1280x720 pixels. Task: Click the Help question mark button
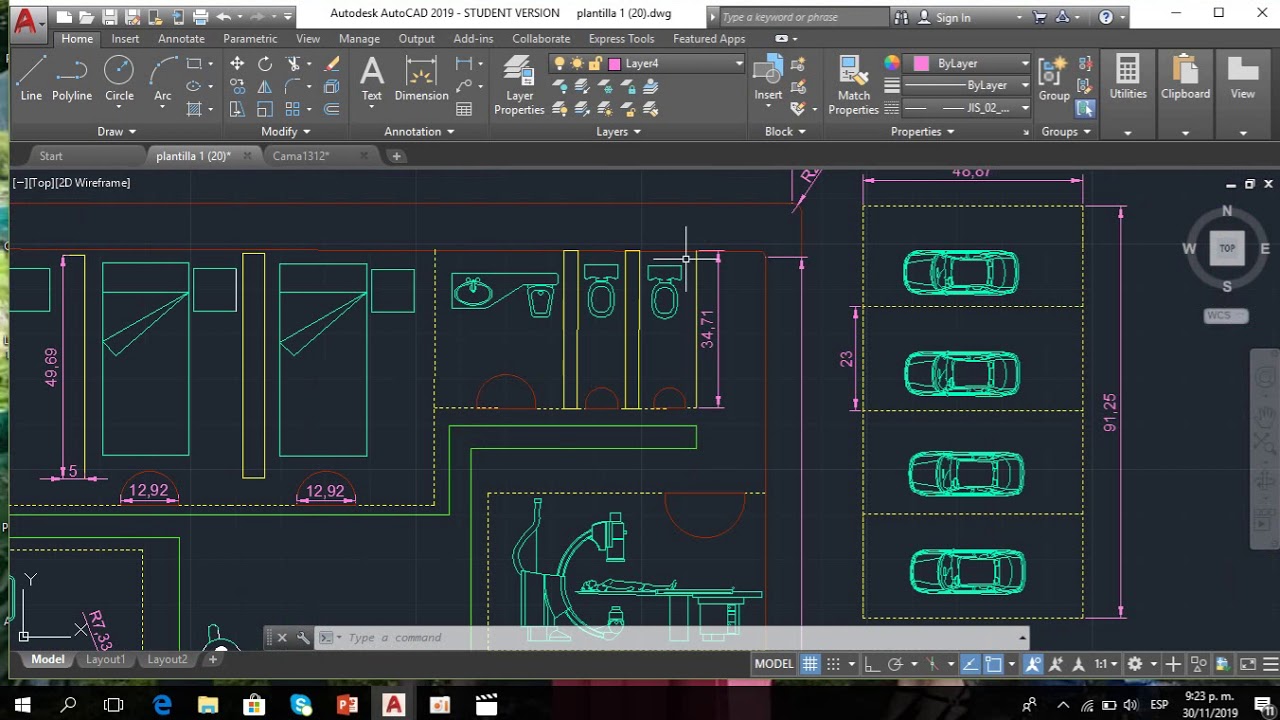click(1105, 17)
